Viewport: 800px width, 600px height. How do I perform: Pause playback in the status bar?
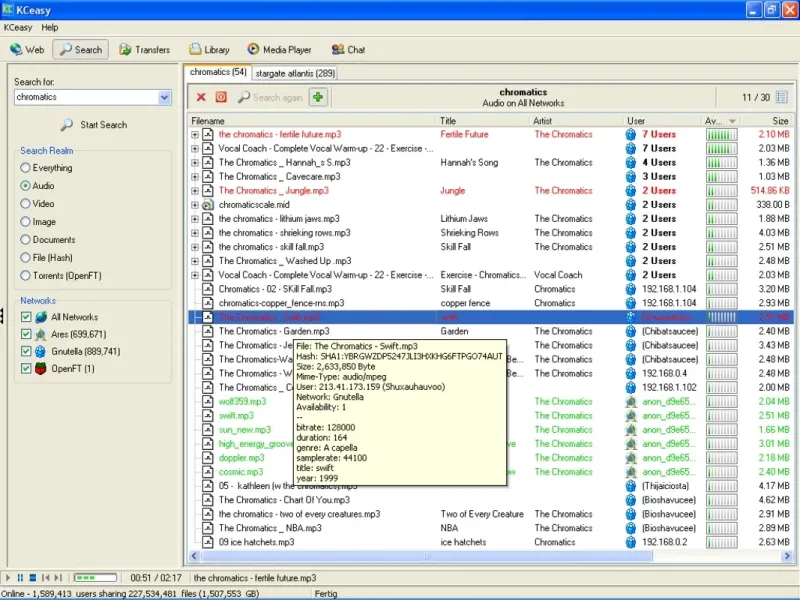21,578
